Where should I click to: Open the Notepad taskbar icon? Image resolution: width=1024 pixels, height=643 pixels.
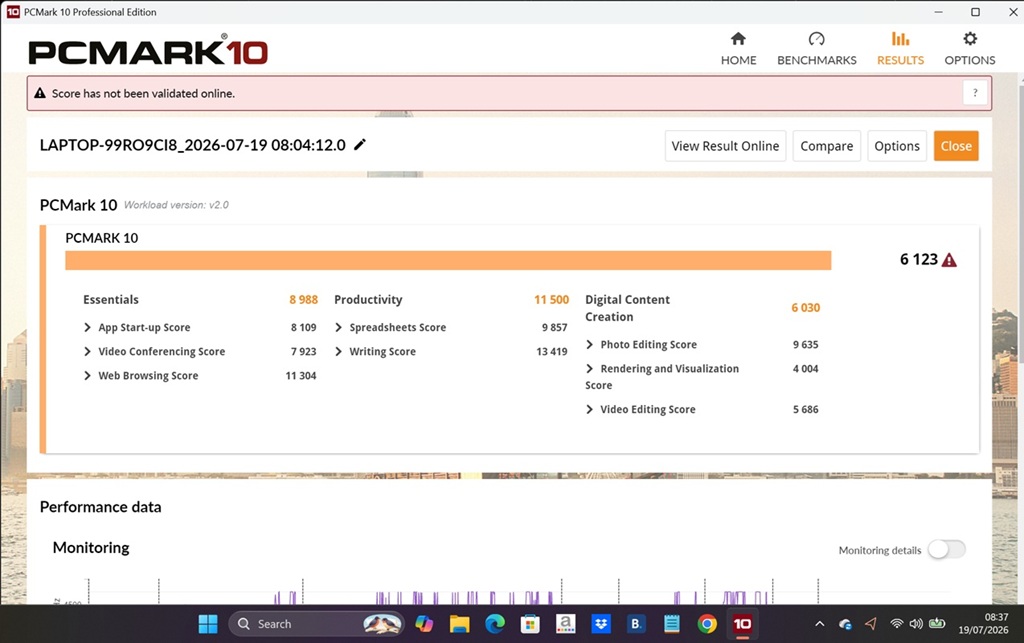point(671,624)
